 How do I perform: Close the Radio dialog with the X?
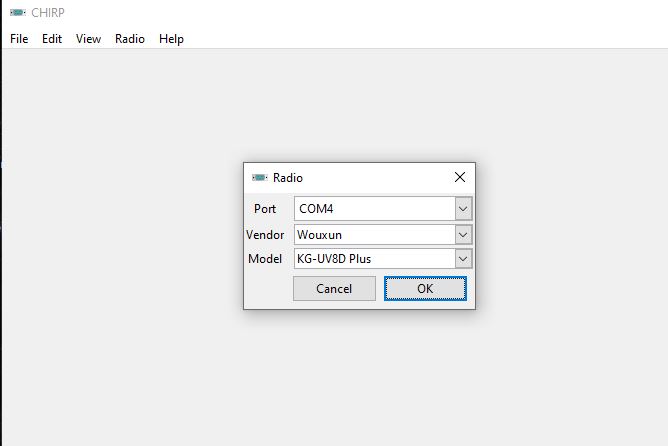(460, 177)
